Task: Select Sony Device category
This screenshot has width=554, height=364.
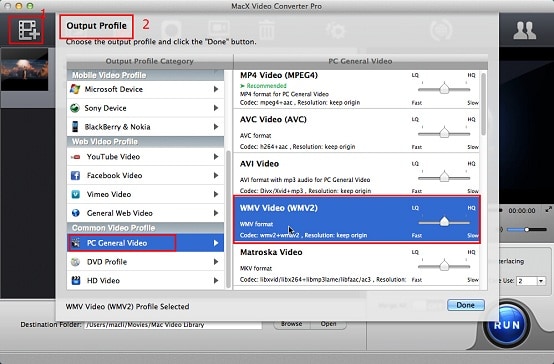Action: point(145,108)
